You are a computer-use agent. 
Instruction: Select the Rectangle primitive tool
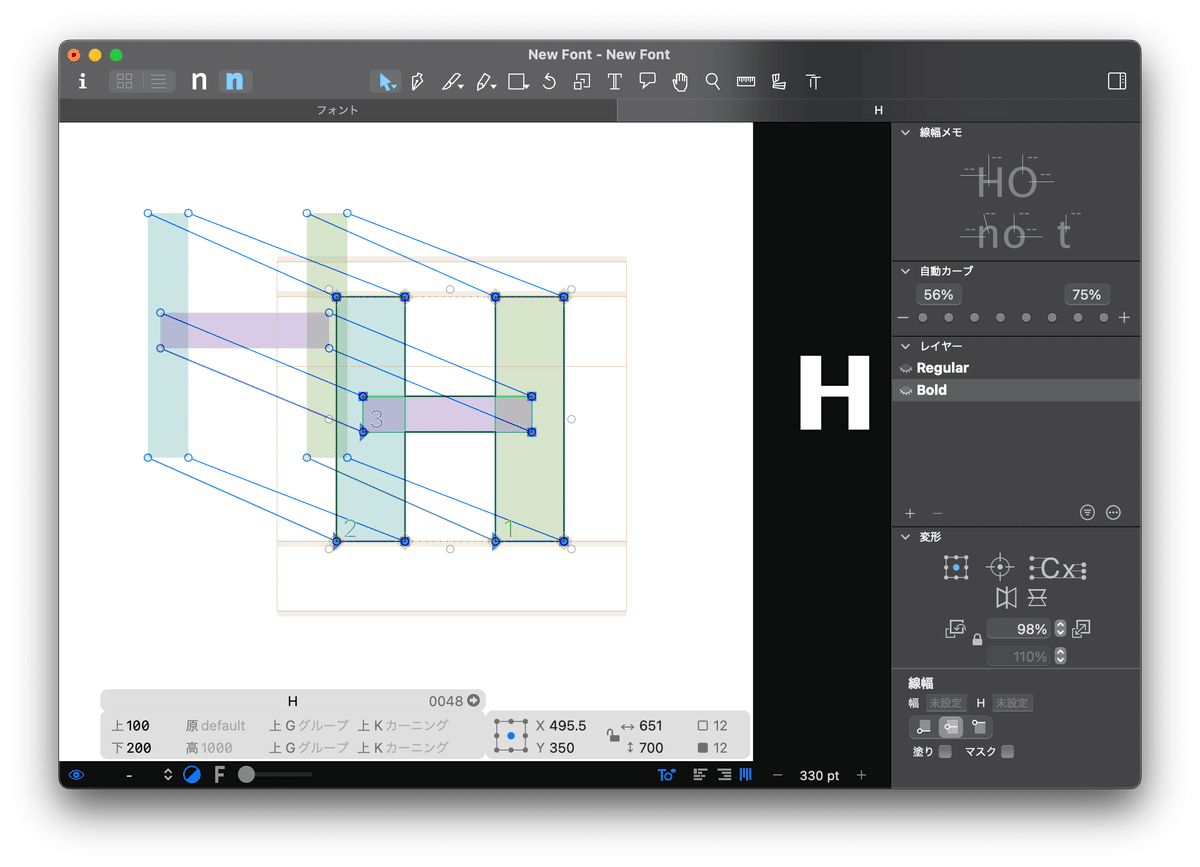click(x=518, y=82)
